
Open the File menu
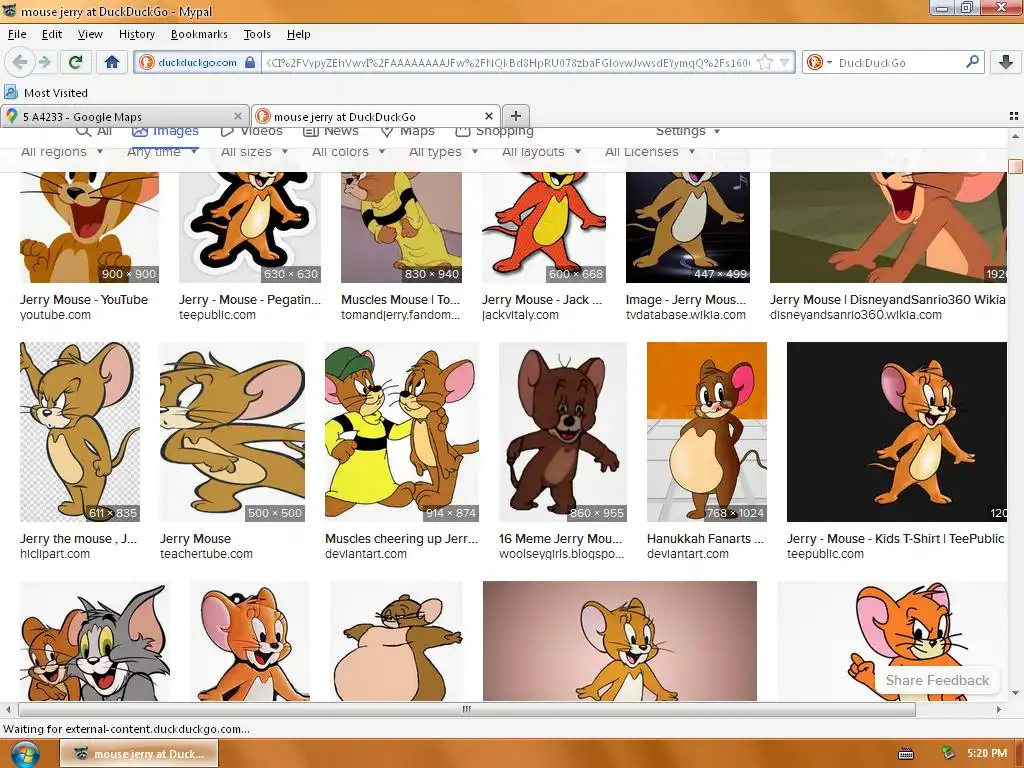pyautogui.click(x=17, y=34)
